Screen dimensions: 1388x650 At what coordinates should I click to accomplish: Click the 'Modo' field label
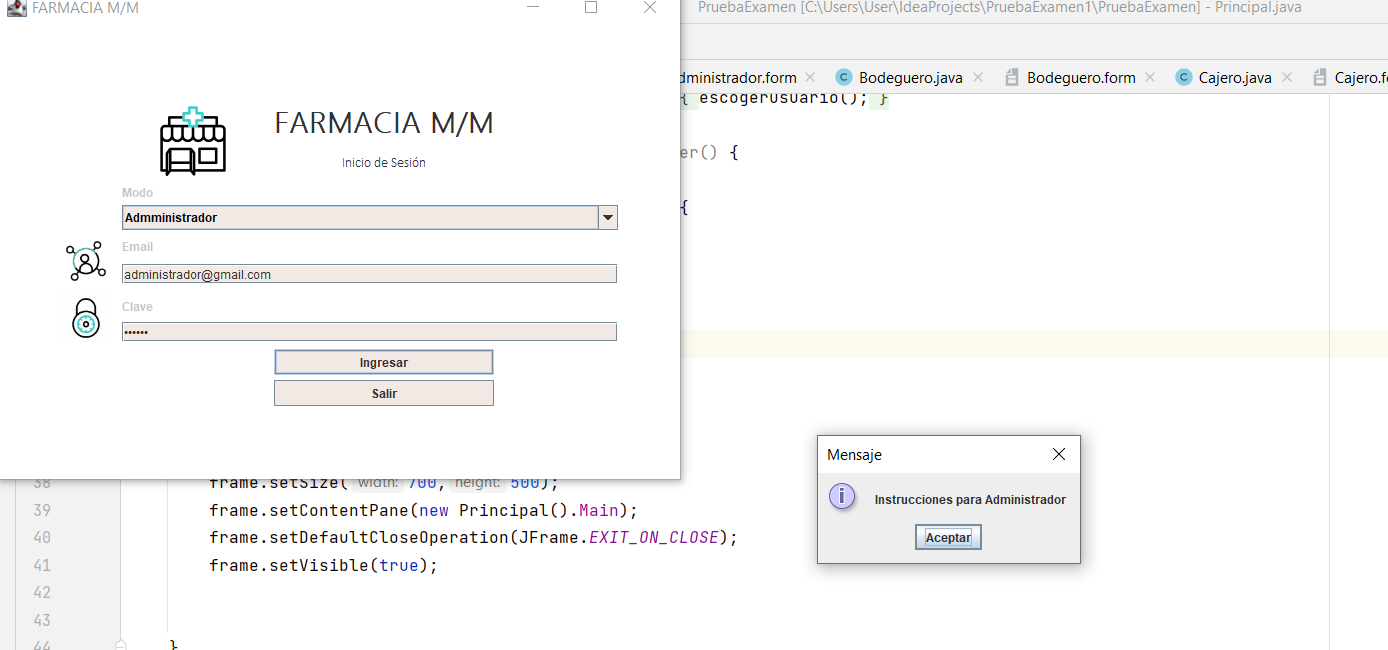point(138,193)
